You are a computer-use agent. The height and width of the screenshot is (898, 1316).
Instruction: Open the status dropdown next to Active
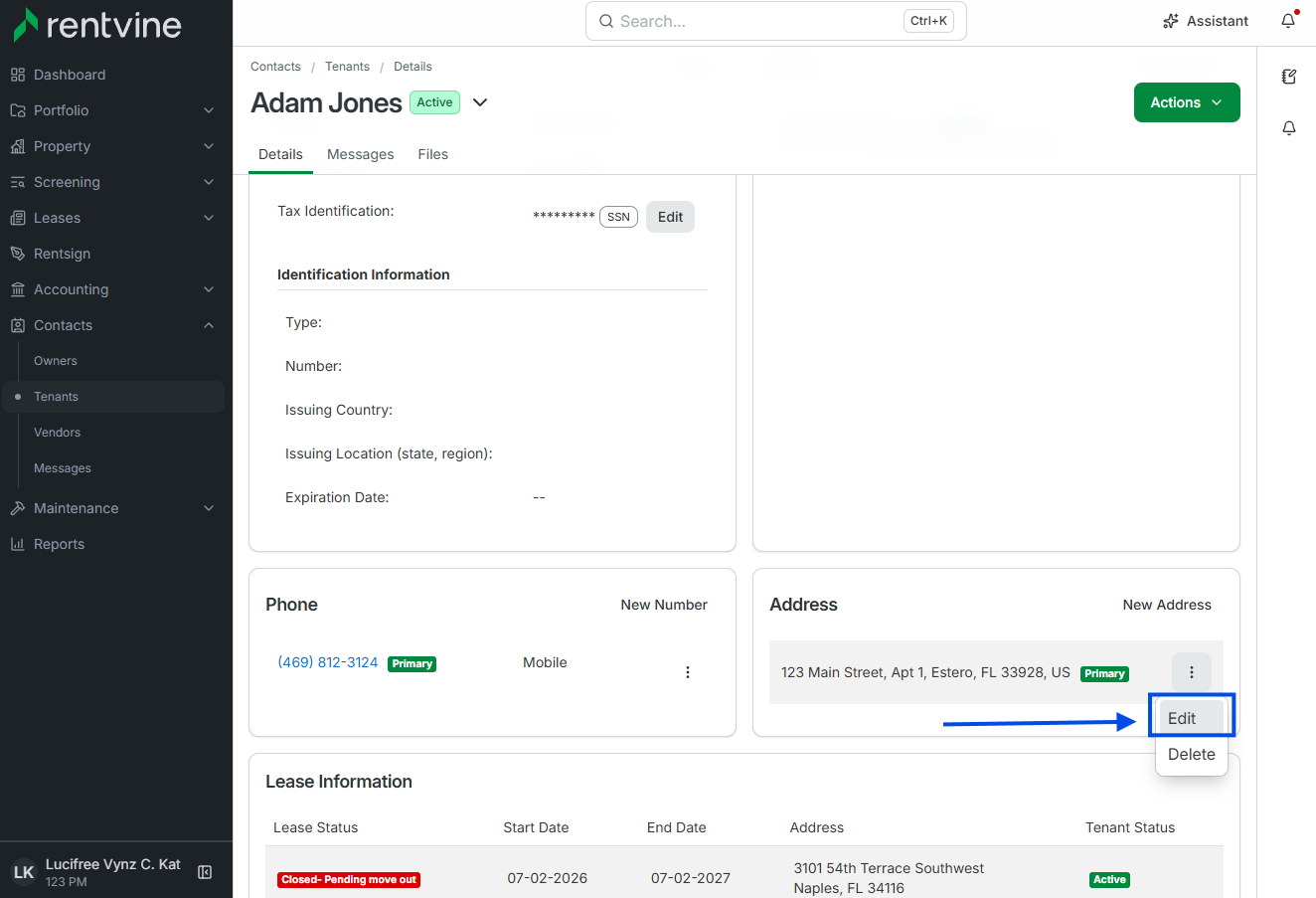[480, 102]
